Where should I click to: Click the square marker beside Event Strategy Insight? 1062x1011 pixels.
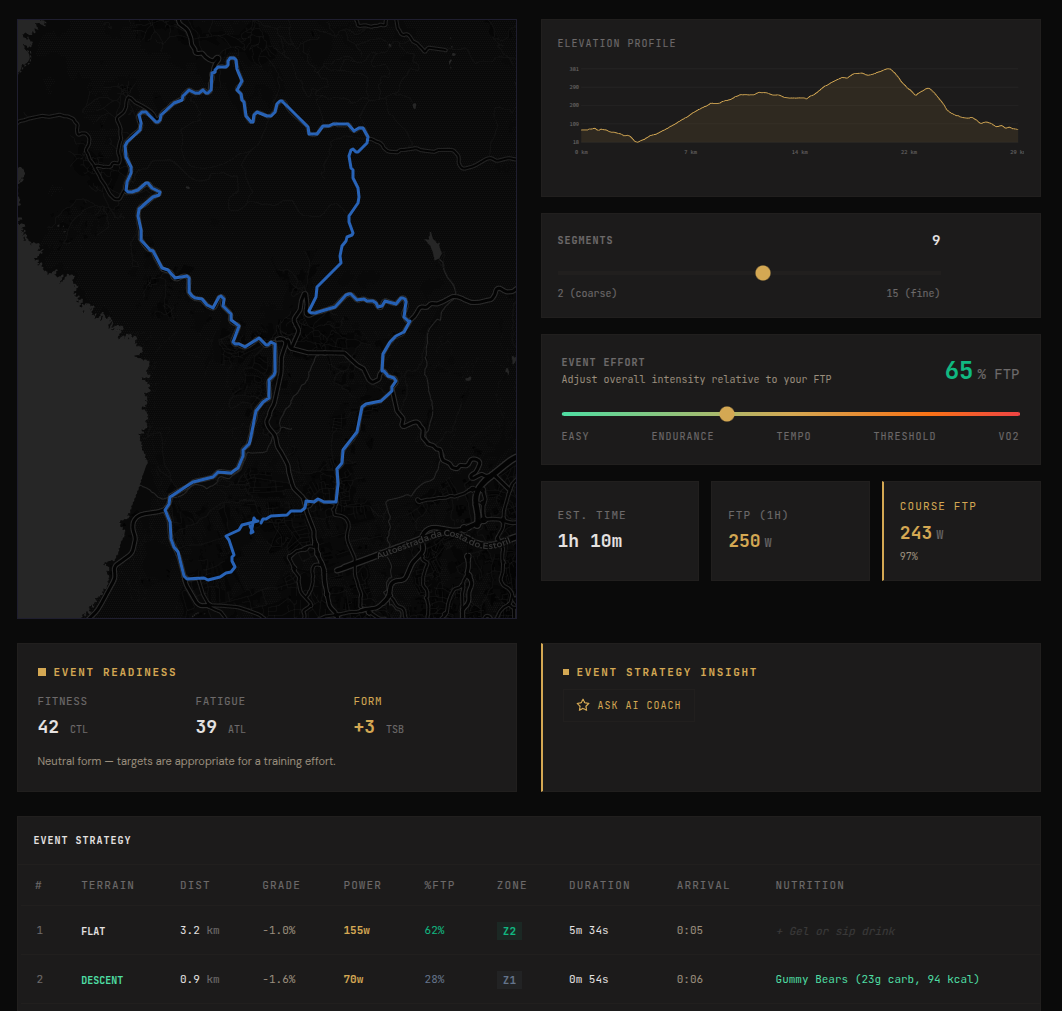[566, 673]
